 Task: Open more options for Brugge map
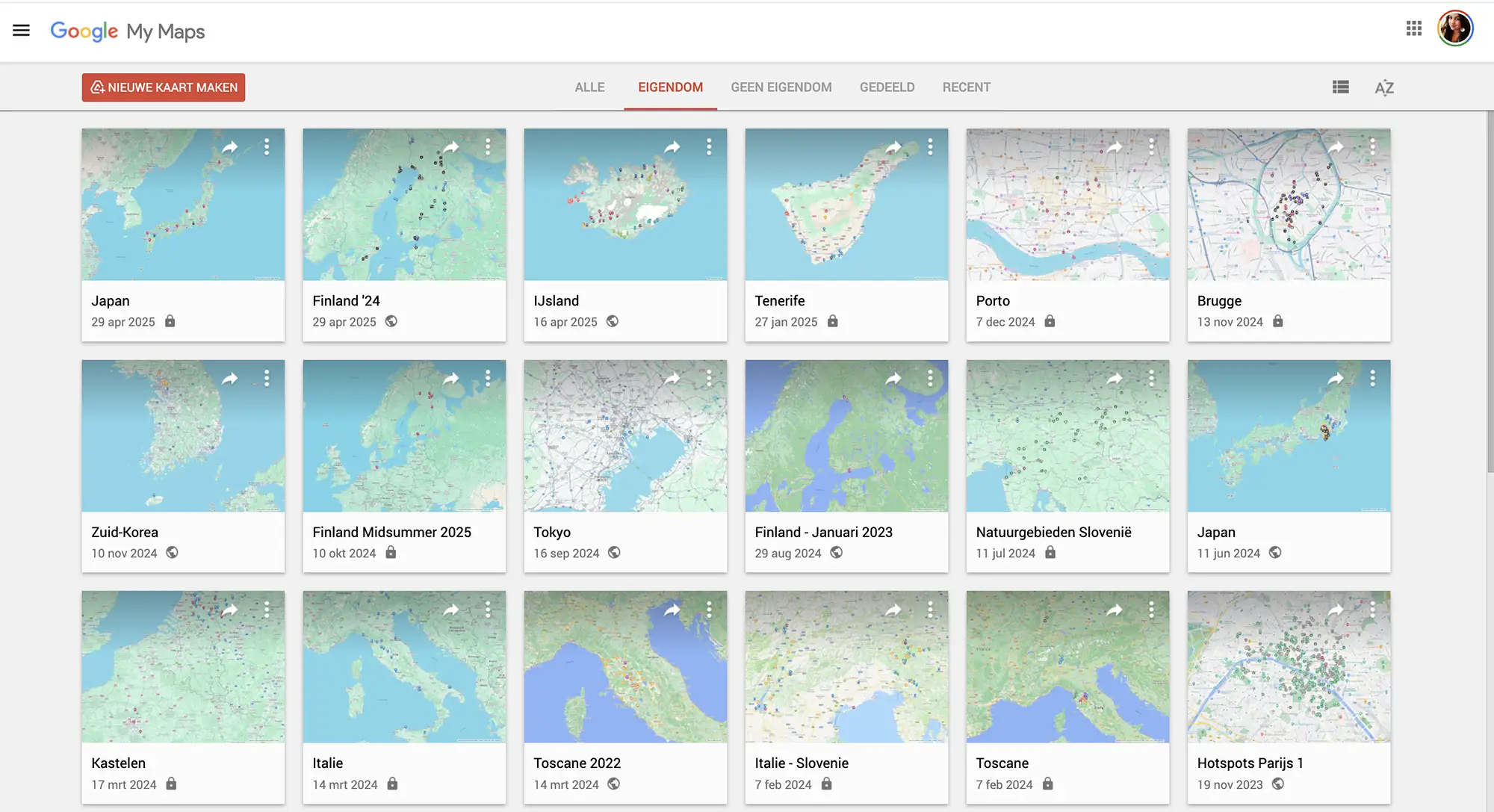1372,147
